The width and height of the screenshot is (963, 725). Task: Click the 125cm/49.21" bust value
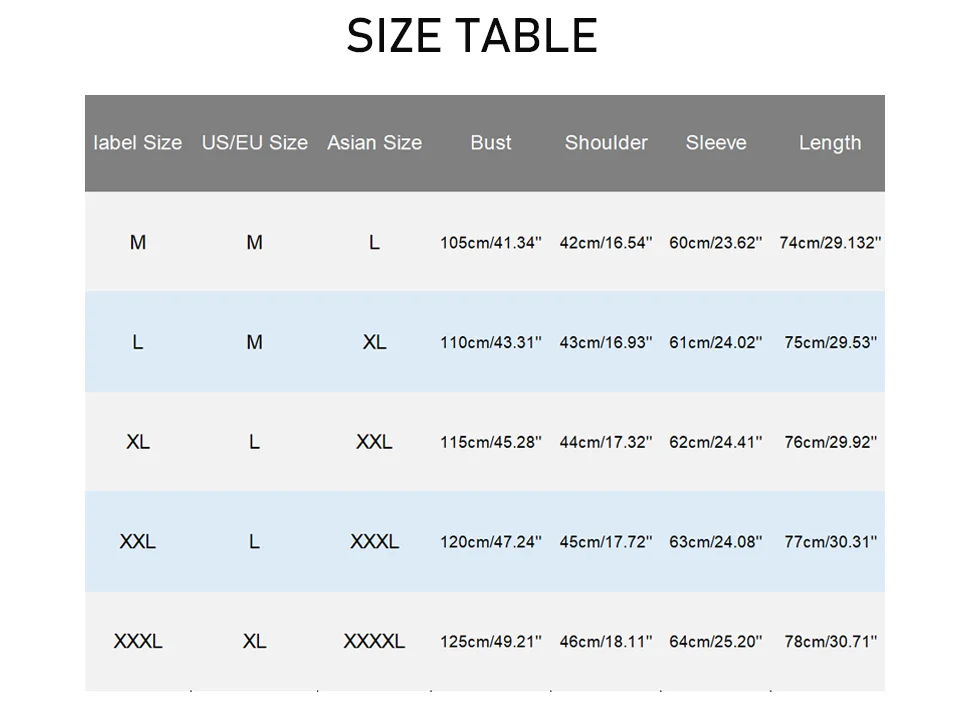[x=491, y=641]
